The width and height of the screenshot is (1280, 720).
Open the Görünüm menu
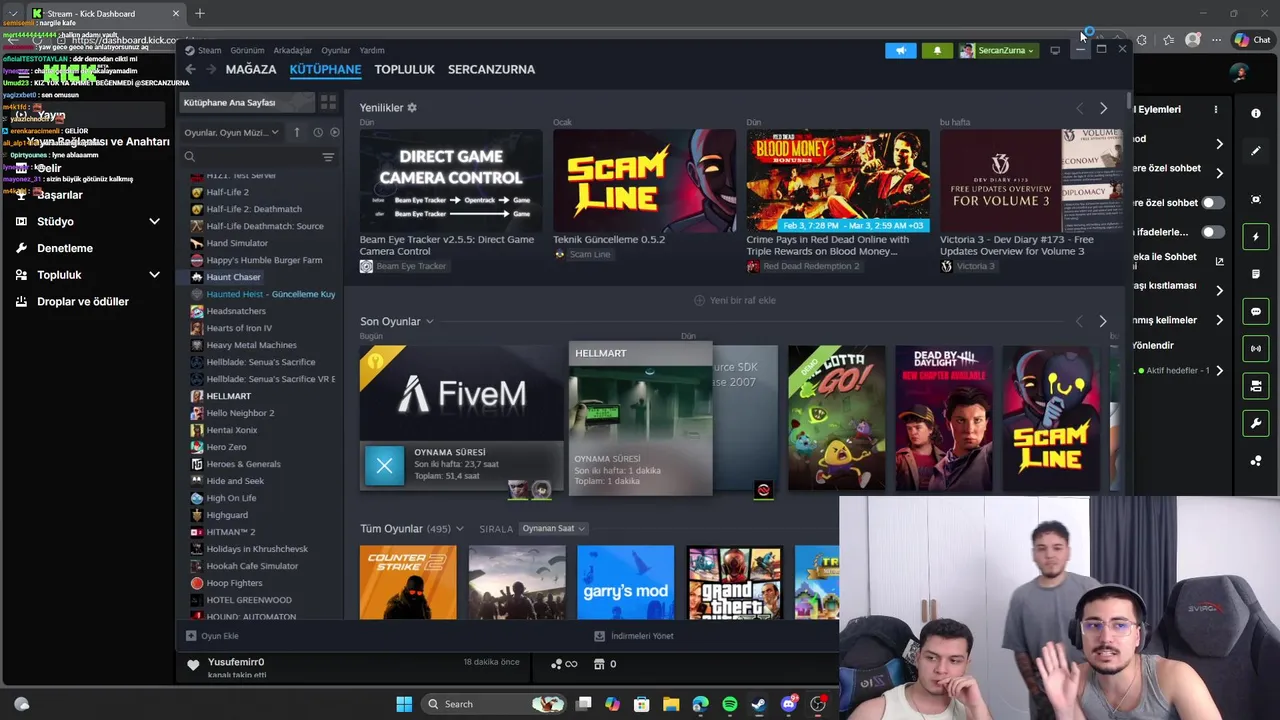pyautogui.click(x=247, y=50)
